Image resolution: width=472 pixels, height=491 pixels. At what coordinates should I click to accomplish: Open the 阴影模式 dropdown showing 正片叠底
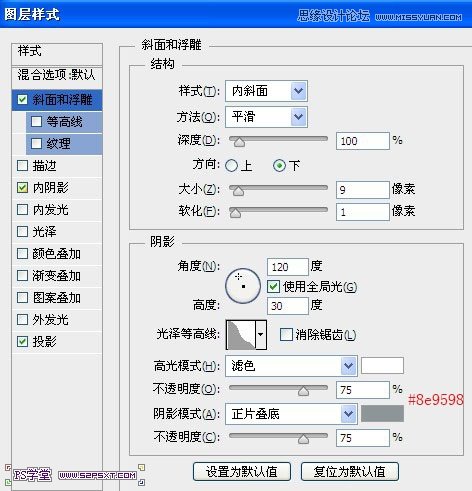tap(291, 414)
